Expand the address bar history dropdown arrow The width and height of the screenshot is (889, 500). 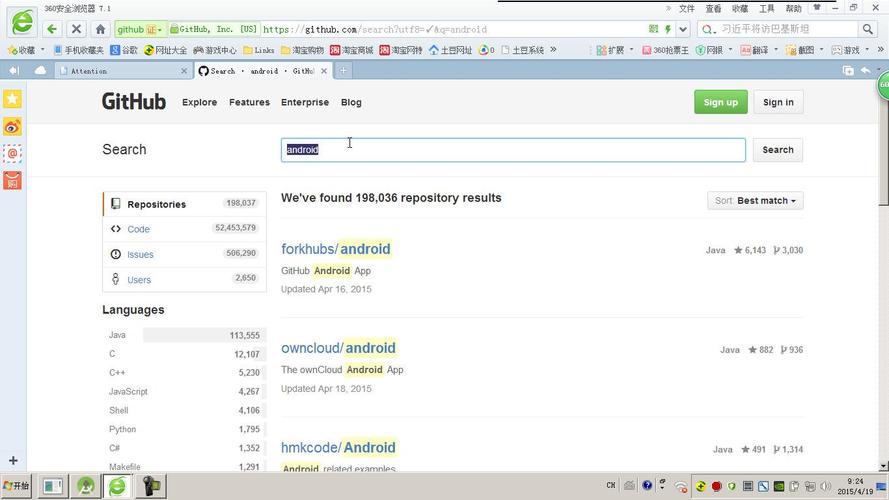683,29
